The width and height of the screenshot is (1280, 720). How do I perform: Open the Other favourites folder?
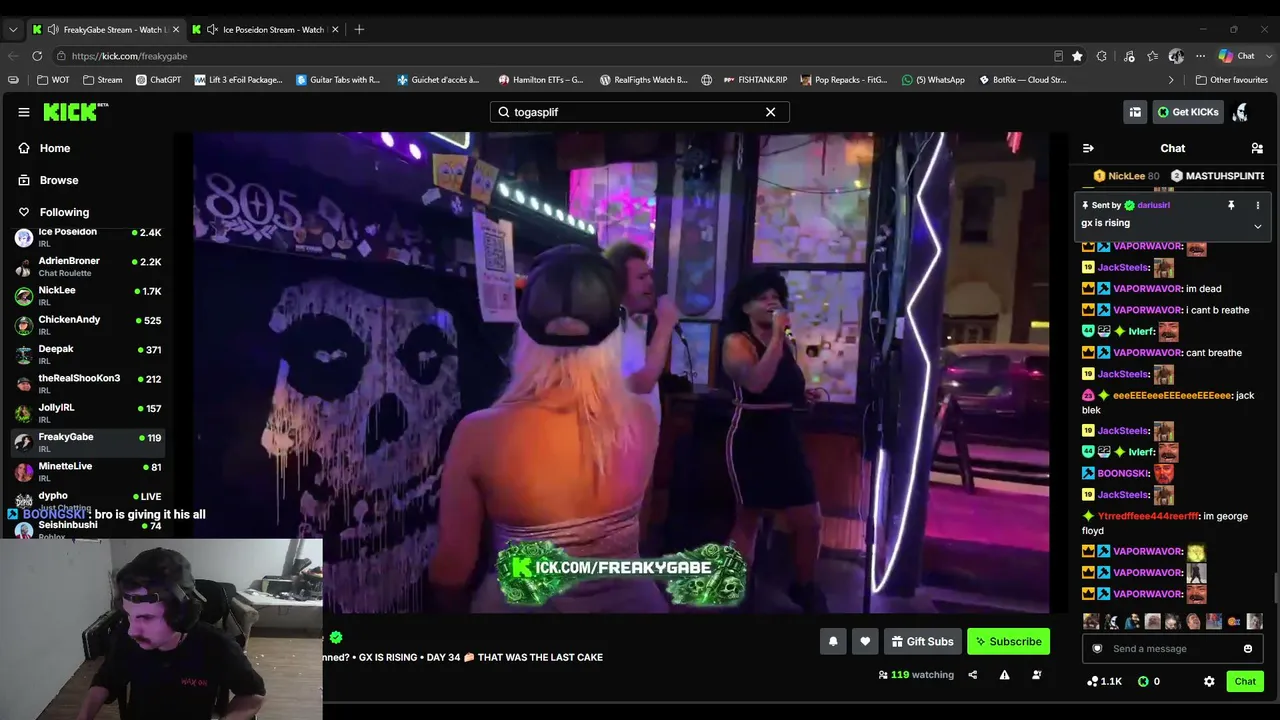[1231, 80]
